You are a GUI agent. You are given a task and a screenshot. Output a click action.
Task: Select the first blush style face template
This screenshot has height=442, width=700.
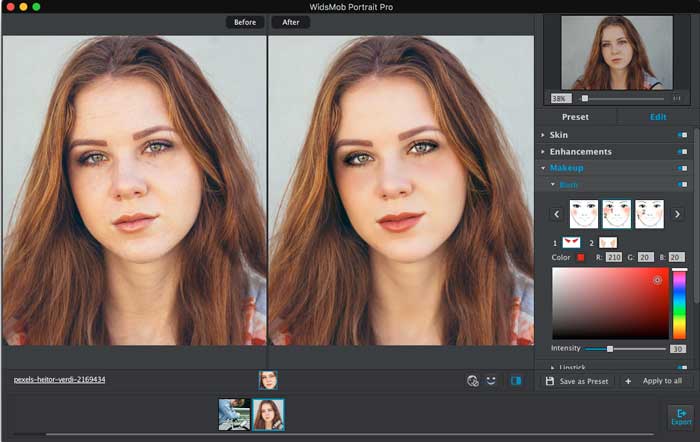(x=584, y=214)
